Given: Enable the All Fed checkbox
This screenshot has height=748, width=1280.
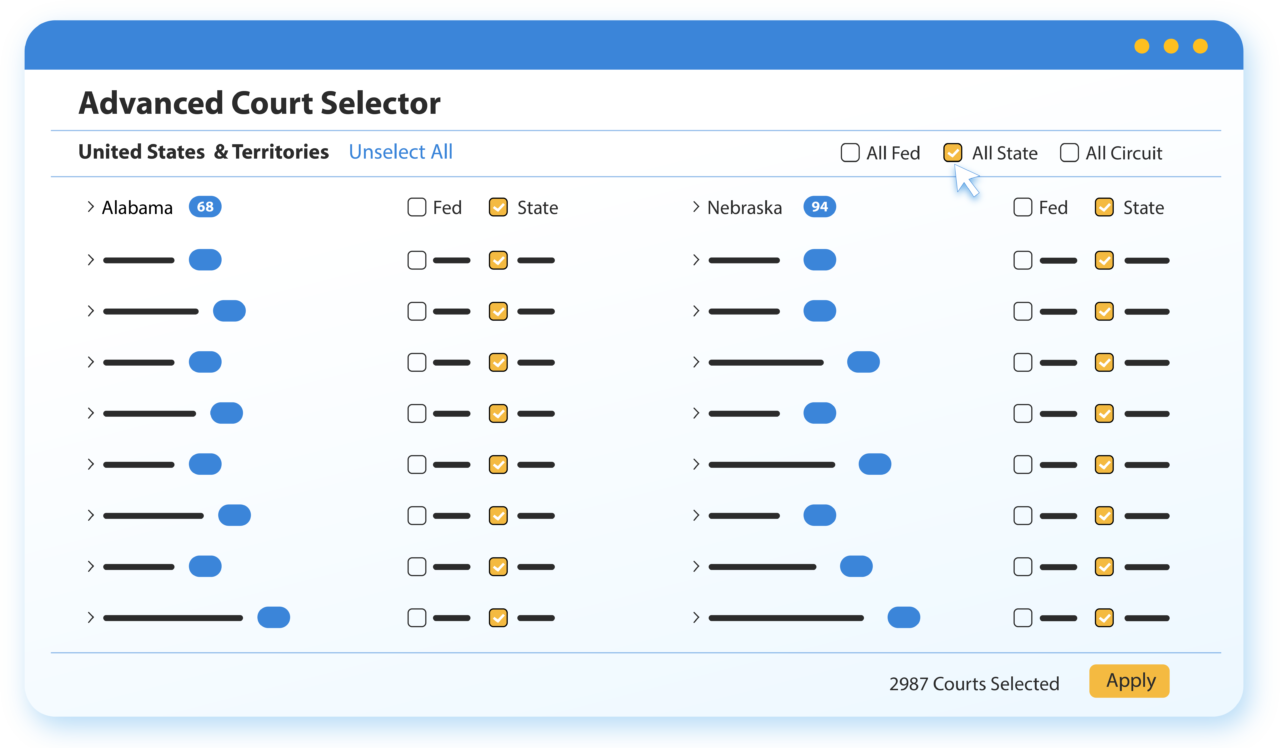Looking at the screenshot, I should point(850,153).
